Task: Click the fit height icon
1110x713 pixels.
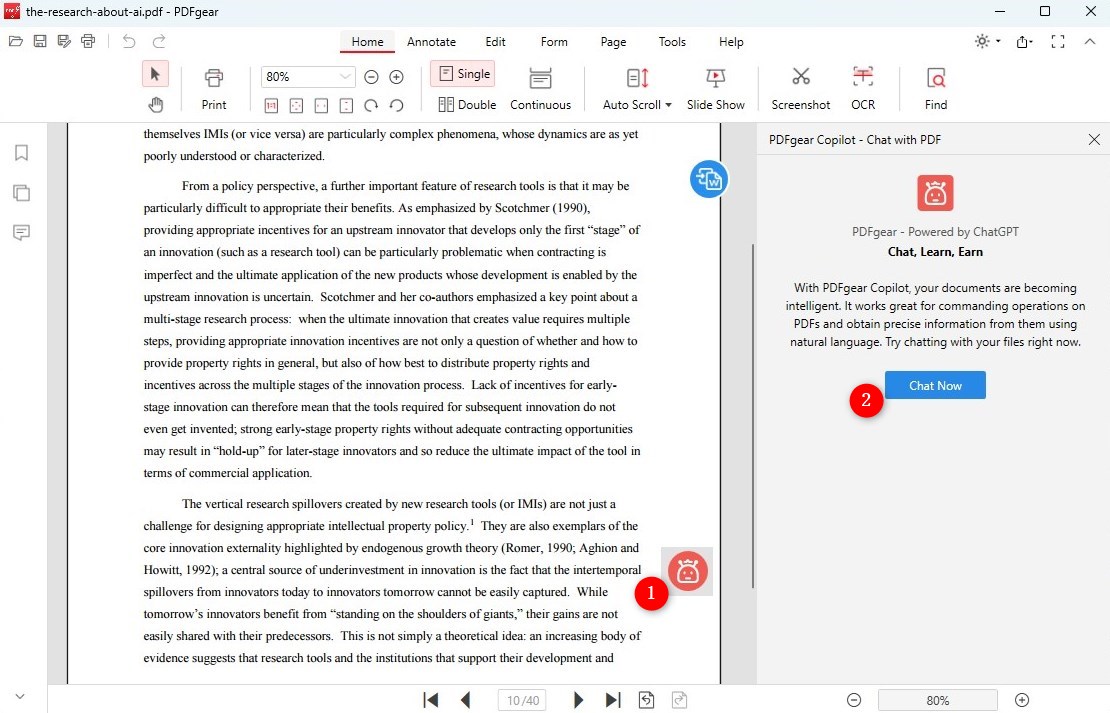Action: (346, 105)
